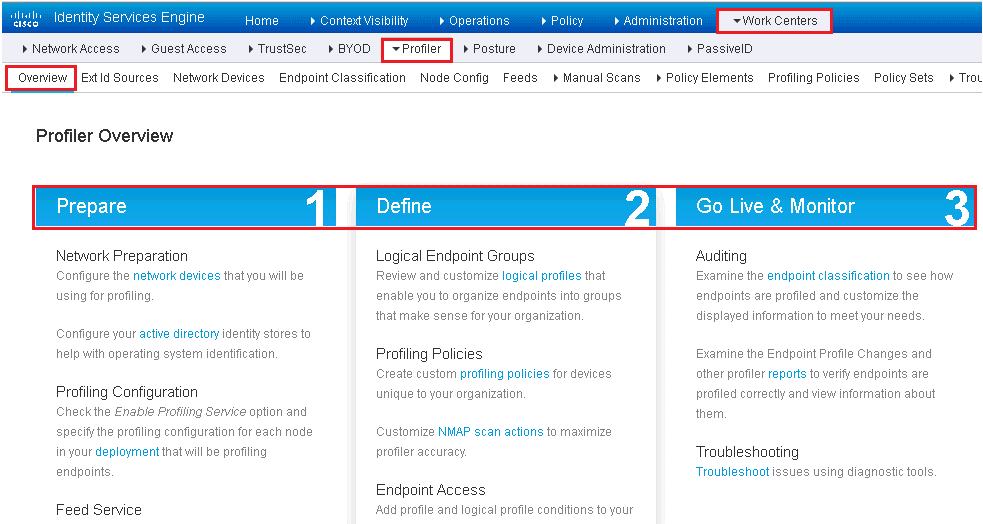Open the Node Config tab
This screenshot has width=983, height=524.
click(x=454, y=78)
